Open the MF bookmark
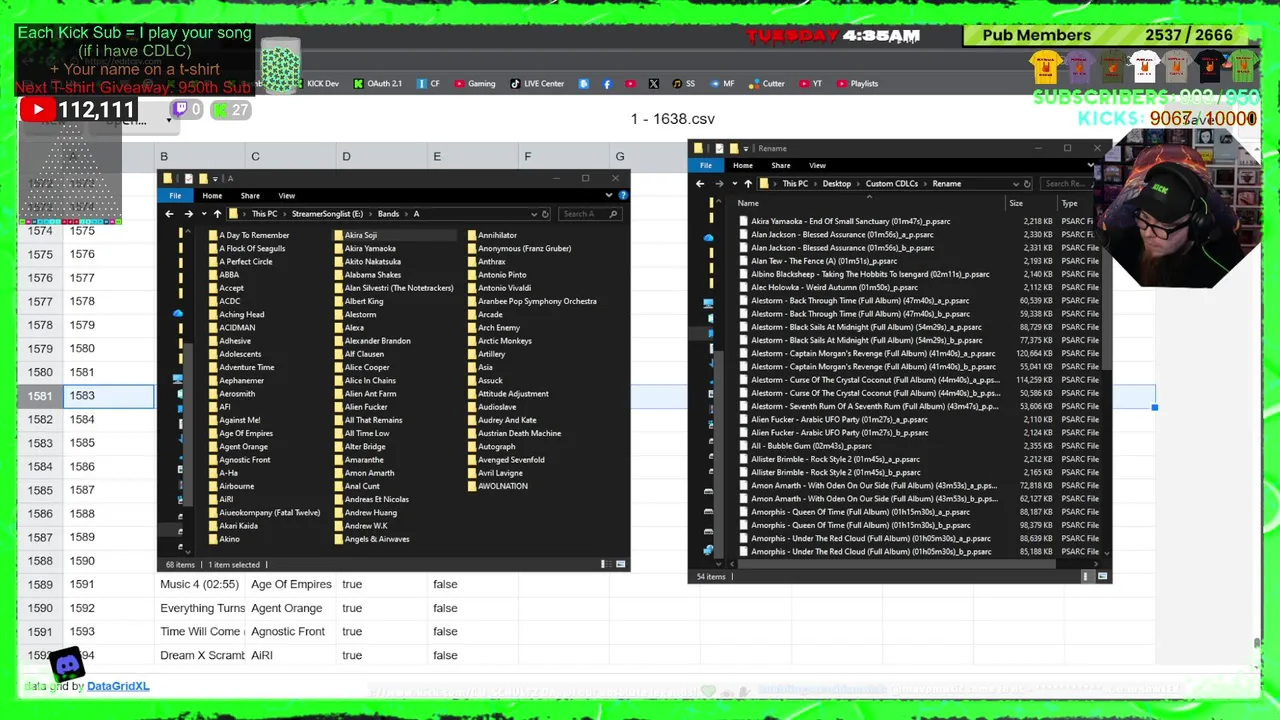Viewport: 1280px width, 720px height. pos(722,84)
